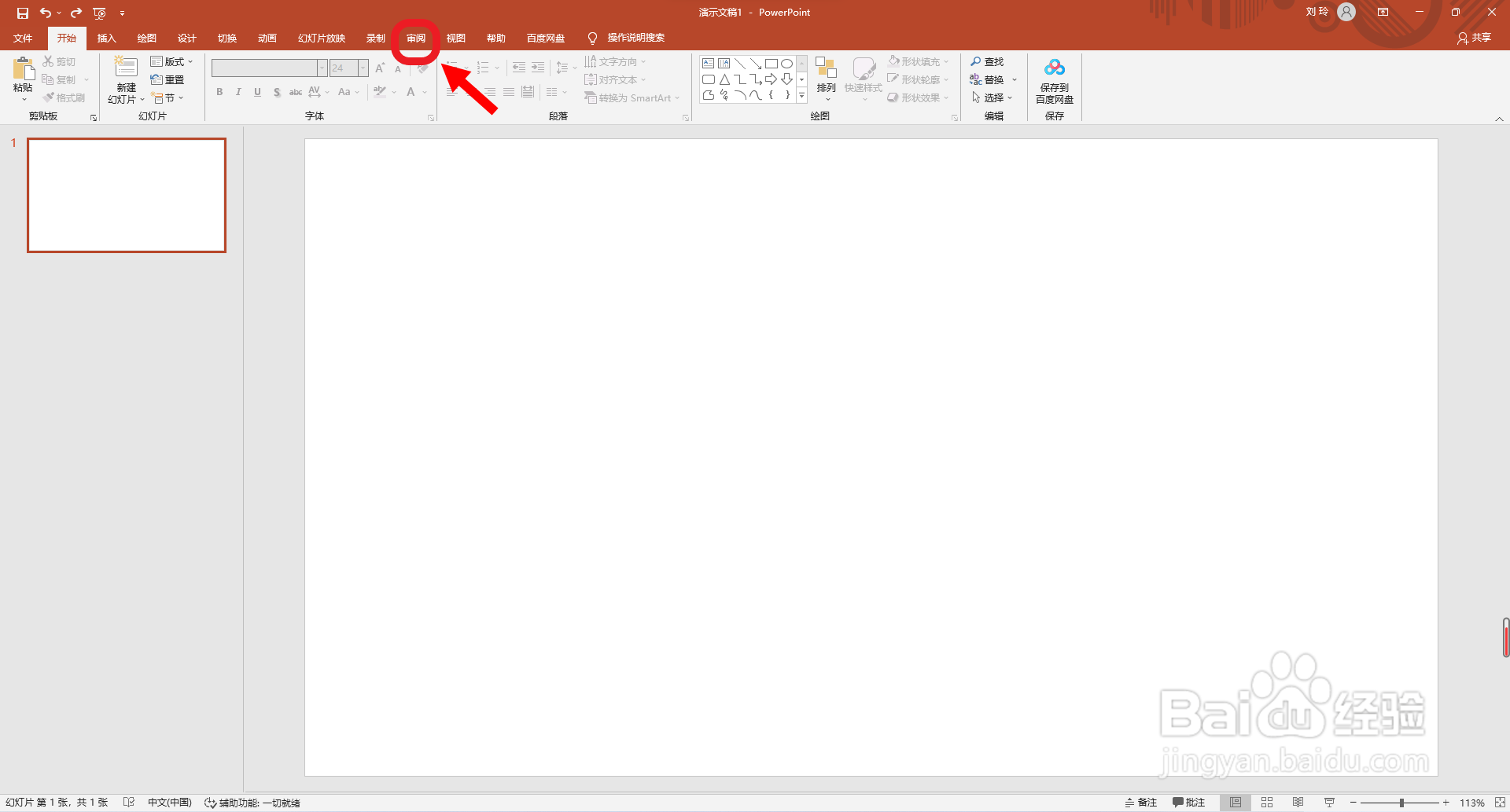Open the Review 审阅 tab
1510x812 pixels.
pyautogui.click(x=416, y=38)
